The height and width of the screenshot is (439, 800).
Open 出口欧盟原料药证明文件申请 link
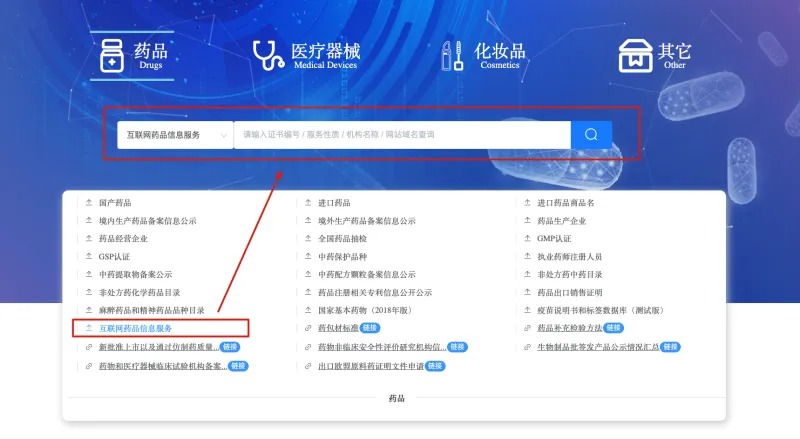click(370, 366)
